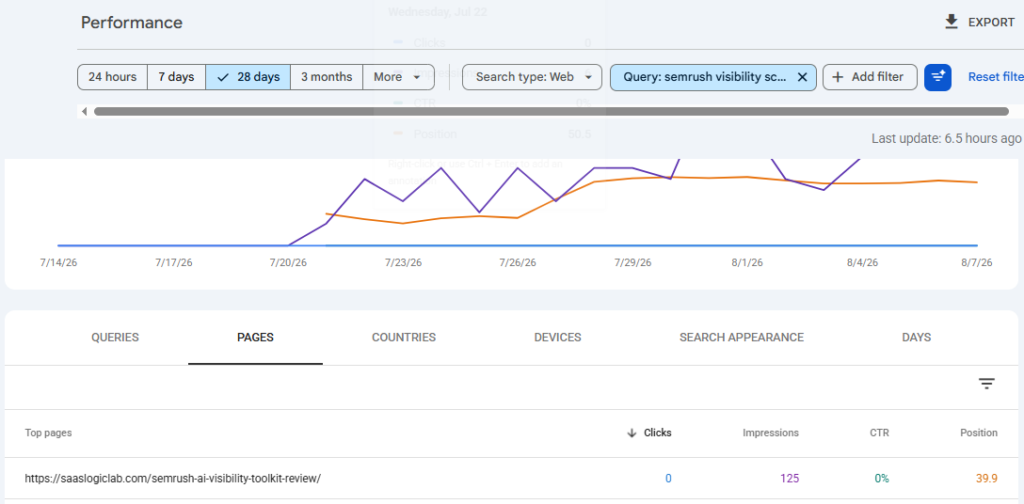Viewport: 1024px width, 504px height.
Task: Remove the semrush visibility query filter
Action: pos(803,77)
